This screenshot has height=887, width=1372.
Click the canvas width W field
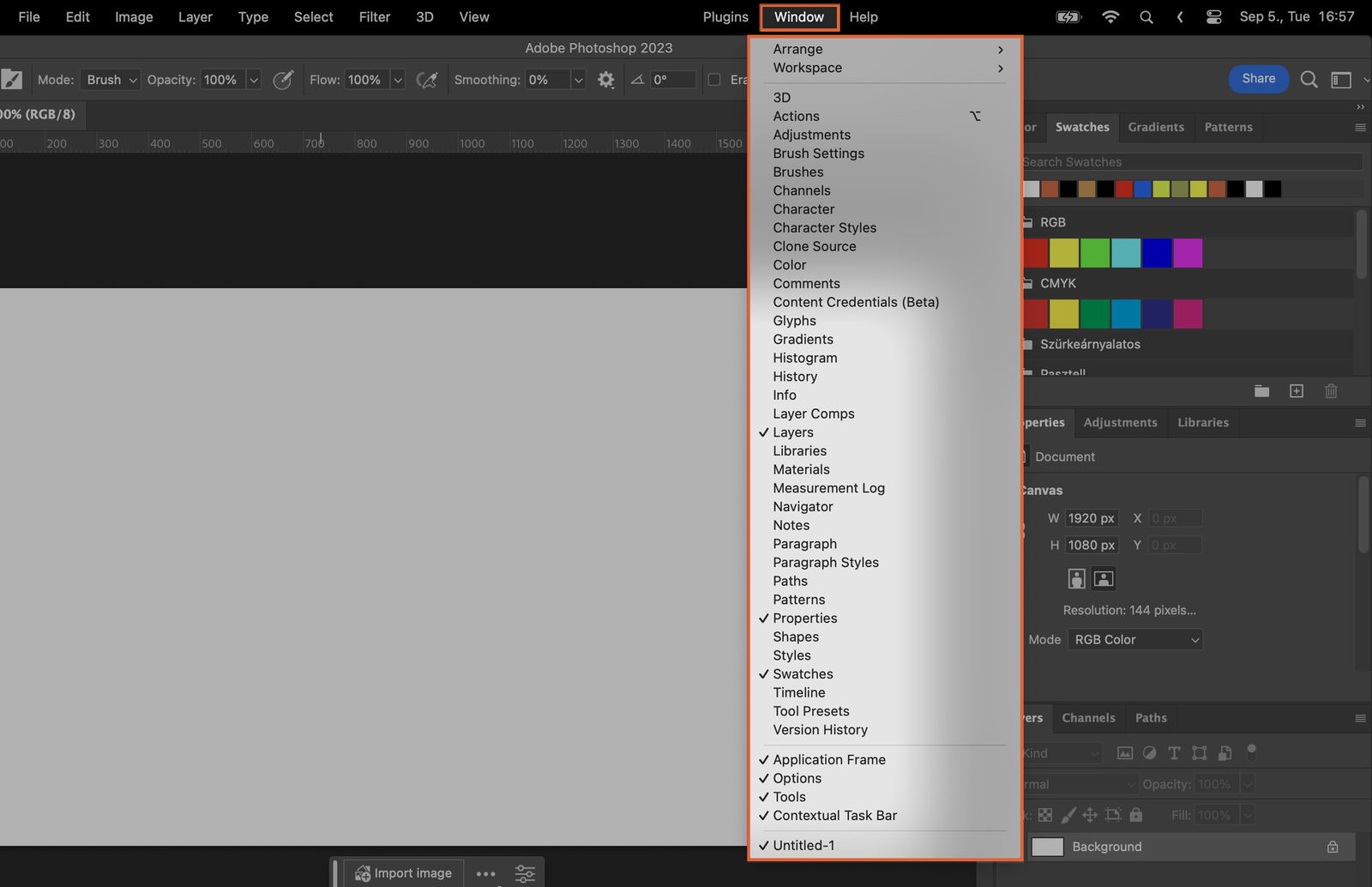(1091, 518)
